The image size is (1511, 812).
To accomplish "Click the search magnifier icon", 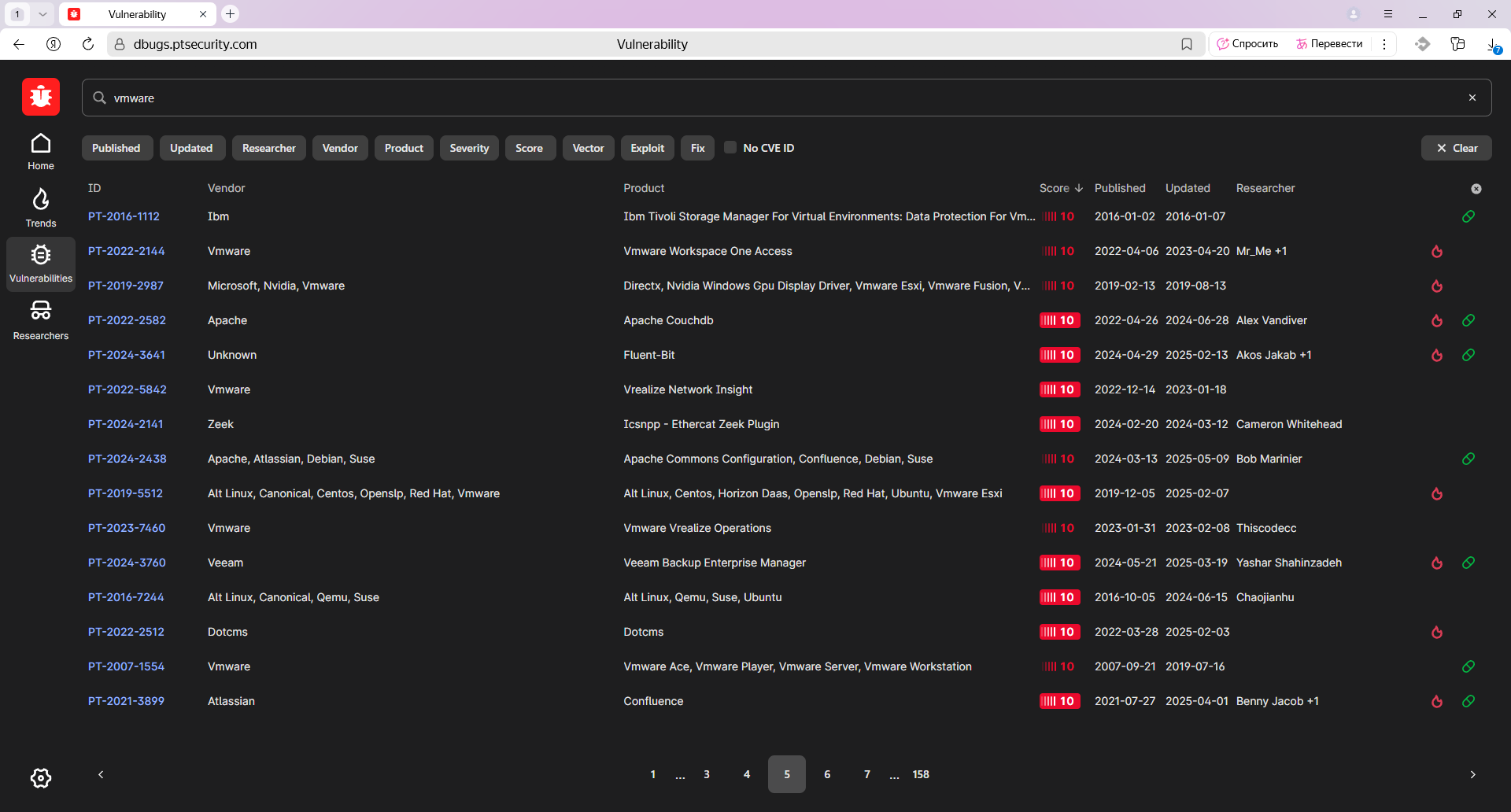I will 100,98.
